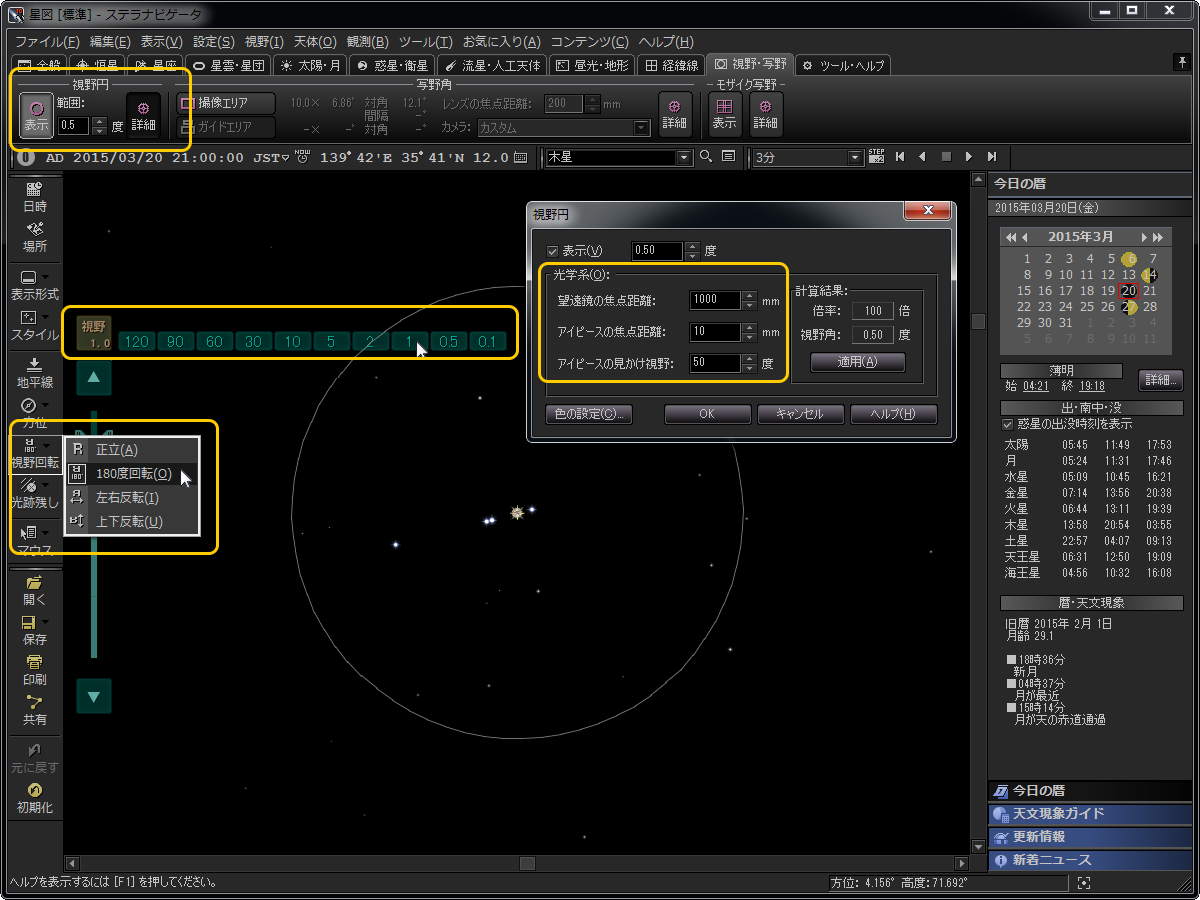Viewport: 1200px width, 900px height.
Task: Click the search magnifier next to 木星 box
Action: [x=706, y=156]
